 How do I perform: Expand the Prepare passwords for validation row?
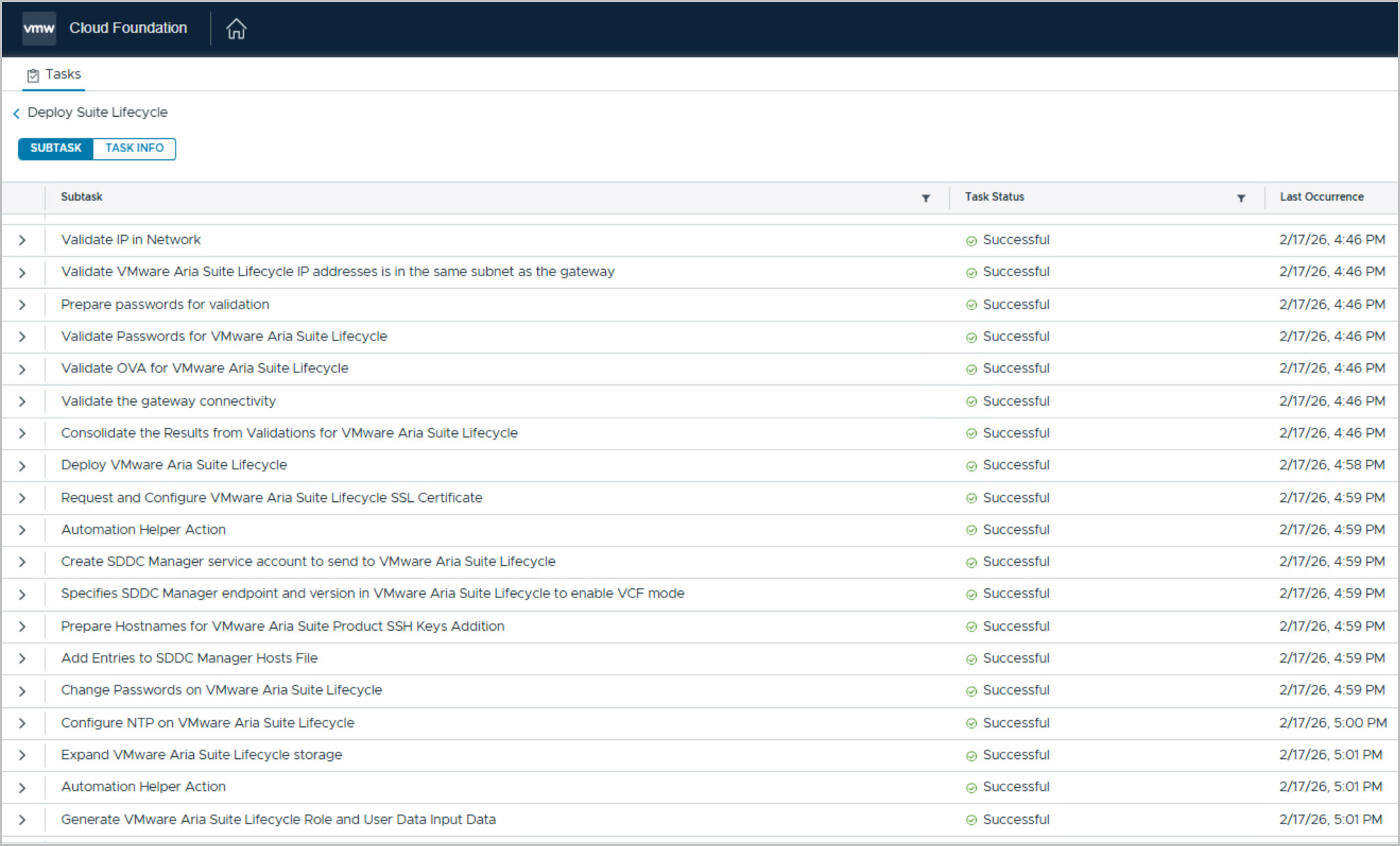22,304
